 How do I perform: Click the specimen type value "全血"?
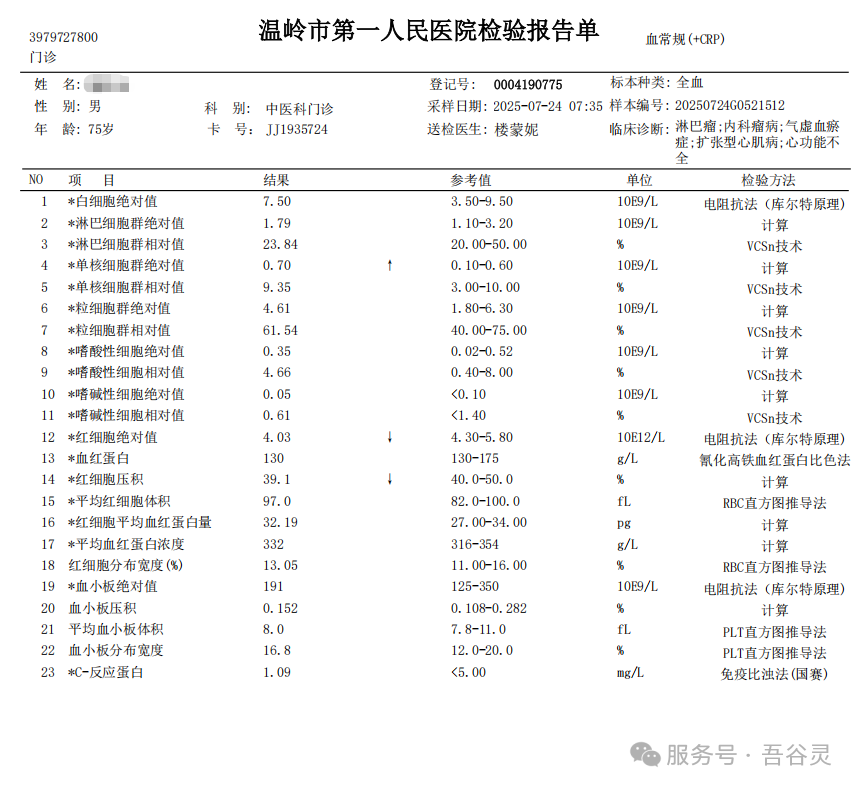click(x=690, y=83)
